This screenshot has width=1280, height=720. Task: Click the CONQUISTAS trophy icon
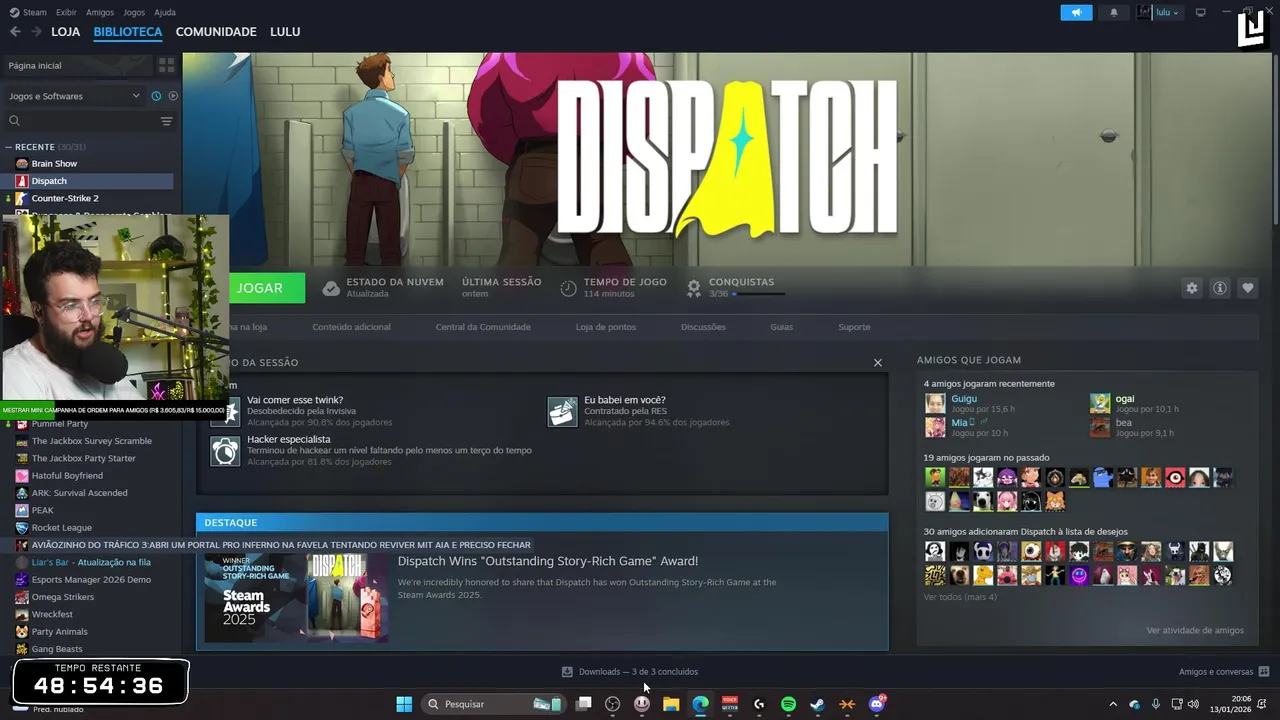694,288
